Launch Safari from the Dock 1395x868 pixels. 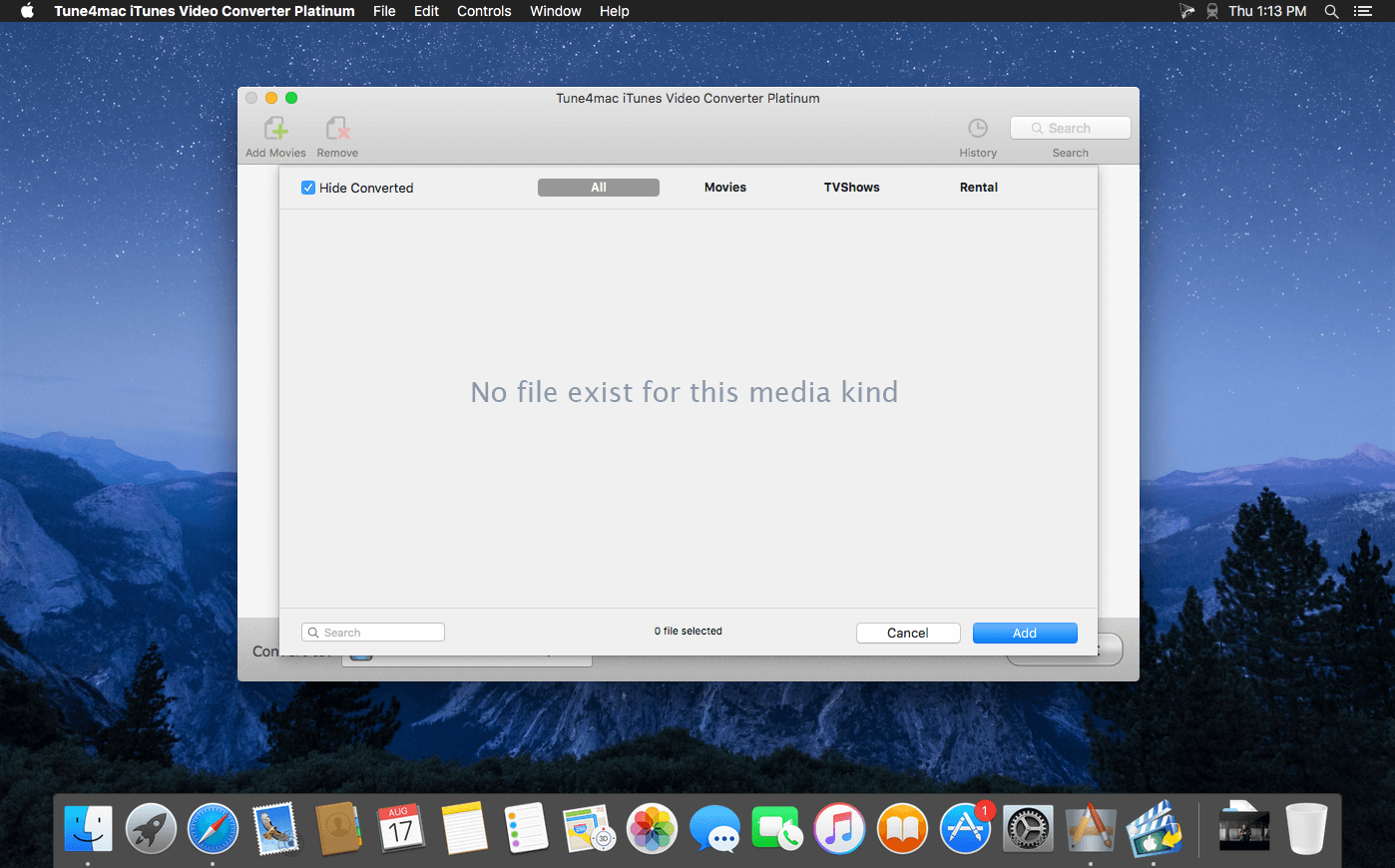click(214, 829)
